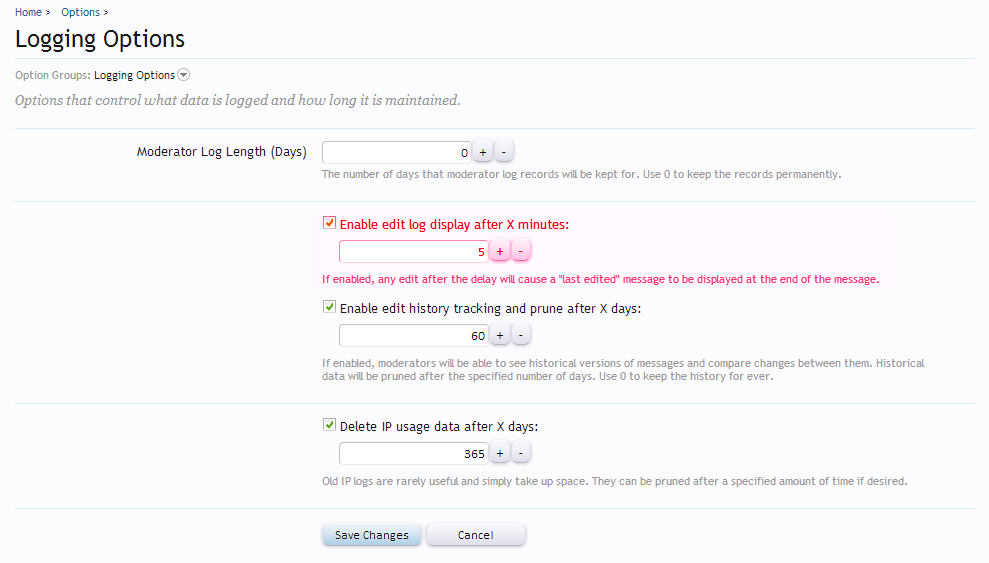Click the 'Old IP logs are rarely useful' hint
This screenshot has width=989, height=563.
(614, 481)
